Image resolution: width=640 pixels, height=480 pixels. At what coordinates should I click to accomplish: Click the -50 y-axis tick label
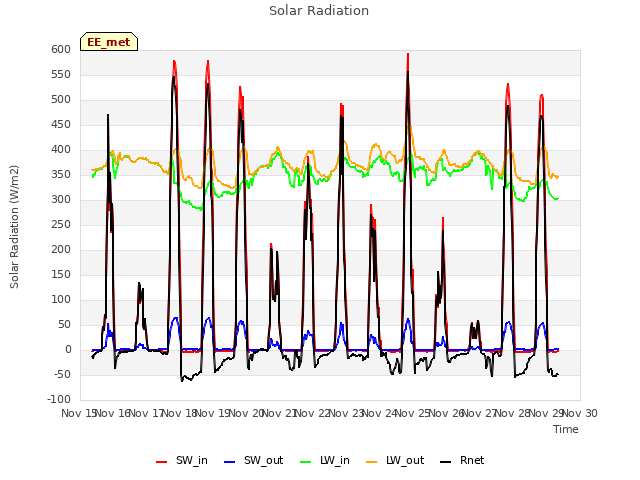63,374
